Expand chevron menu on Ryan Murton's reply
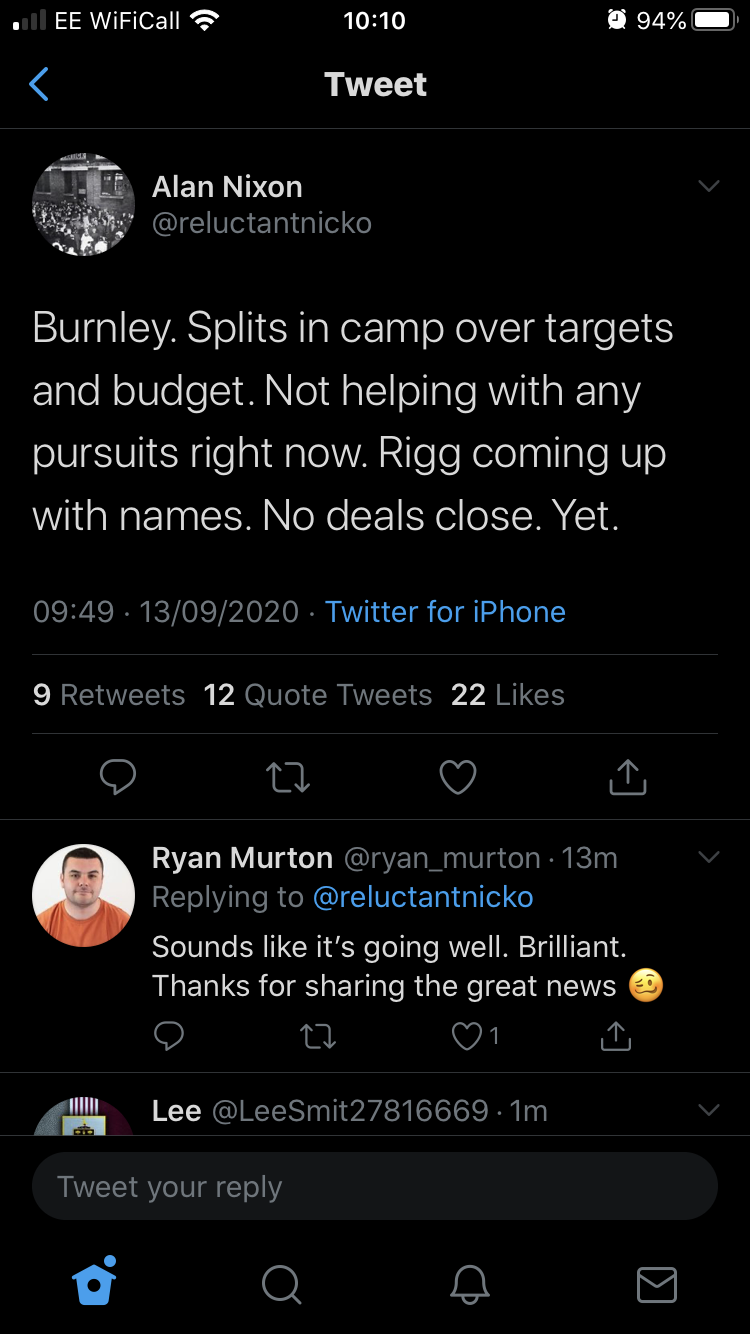 point(708,858)
